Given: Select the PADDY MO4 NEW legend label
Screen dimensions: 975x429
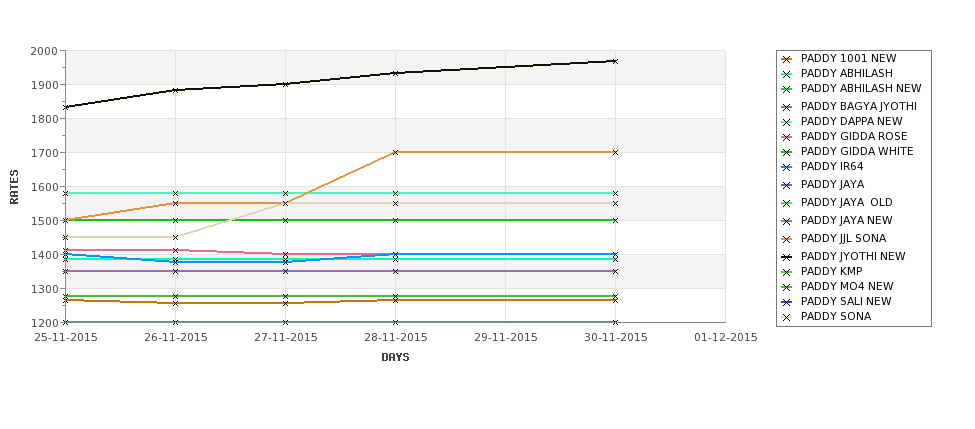Looking at the screenshot, I should click(x=847, y=287).
